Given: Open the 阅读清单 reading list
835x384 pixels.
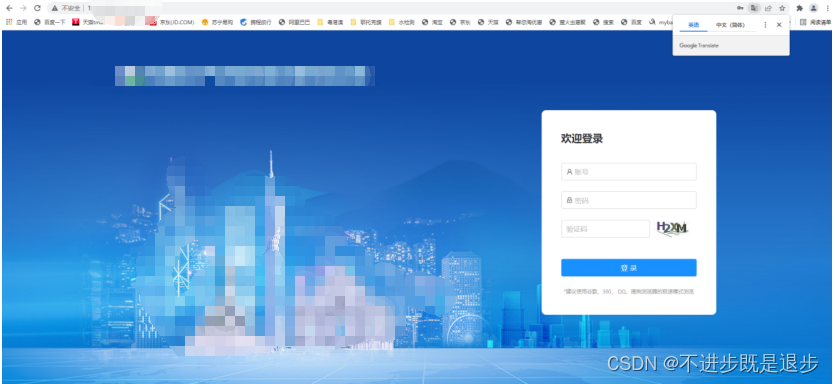Looking at the screenshot, I should coord(815,22).
